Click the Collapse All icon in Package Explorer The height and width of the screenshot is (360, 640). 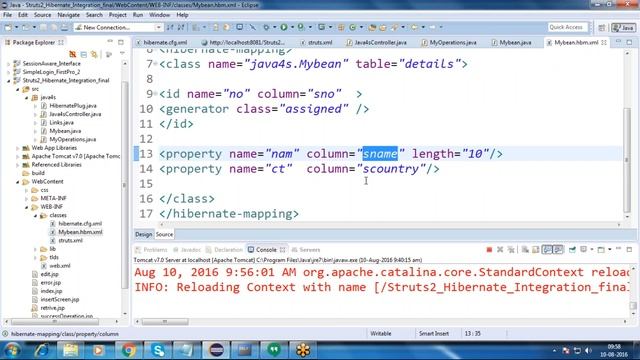click(84, 54)
